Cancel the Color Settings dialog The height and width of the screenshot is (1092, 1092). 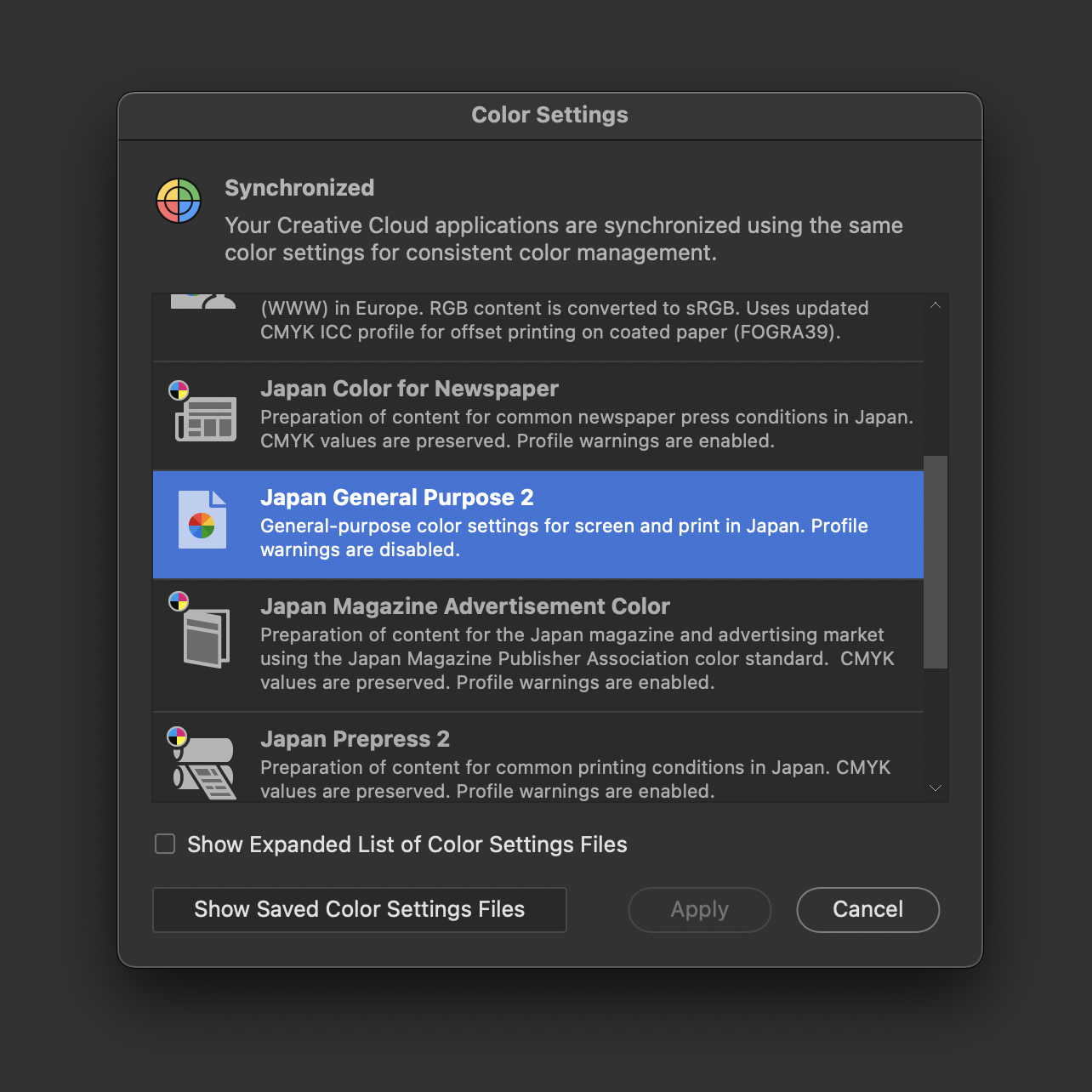click(868, 910)
